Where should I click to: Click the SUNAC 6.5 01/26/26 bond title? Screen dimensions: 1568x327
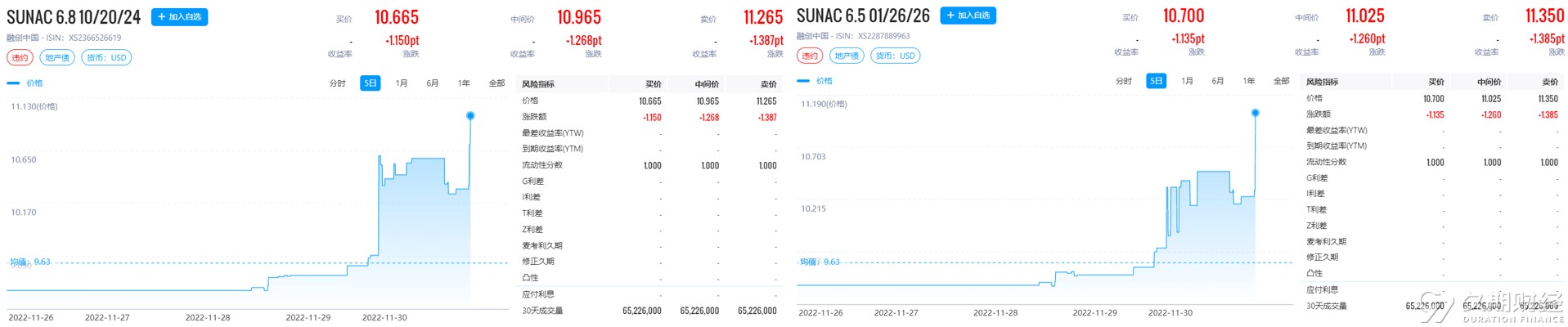pos(863,16)
